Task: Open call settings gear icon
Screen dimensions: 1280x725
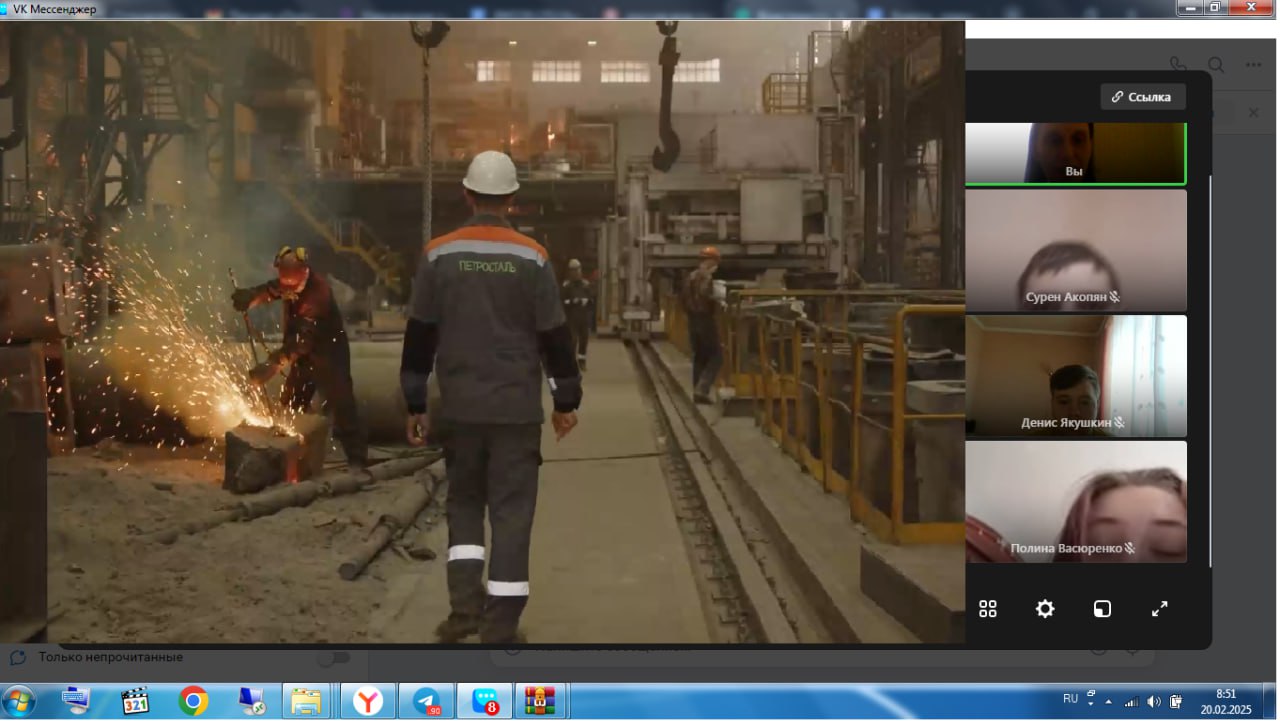Action: coord(1045,609)
